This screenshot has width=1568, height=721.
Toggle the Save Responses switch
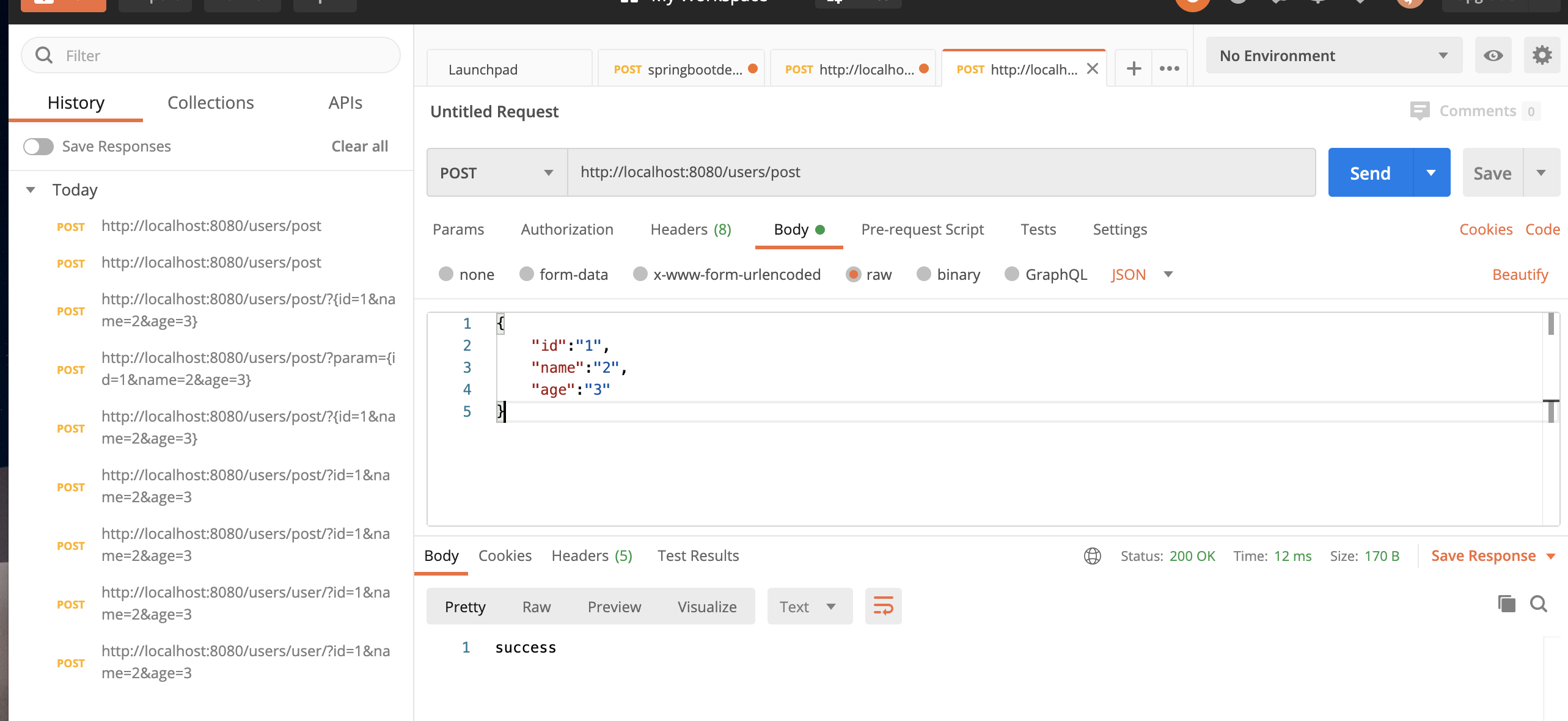38,147
